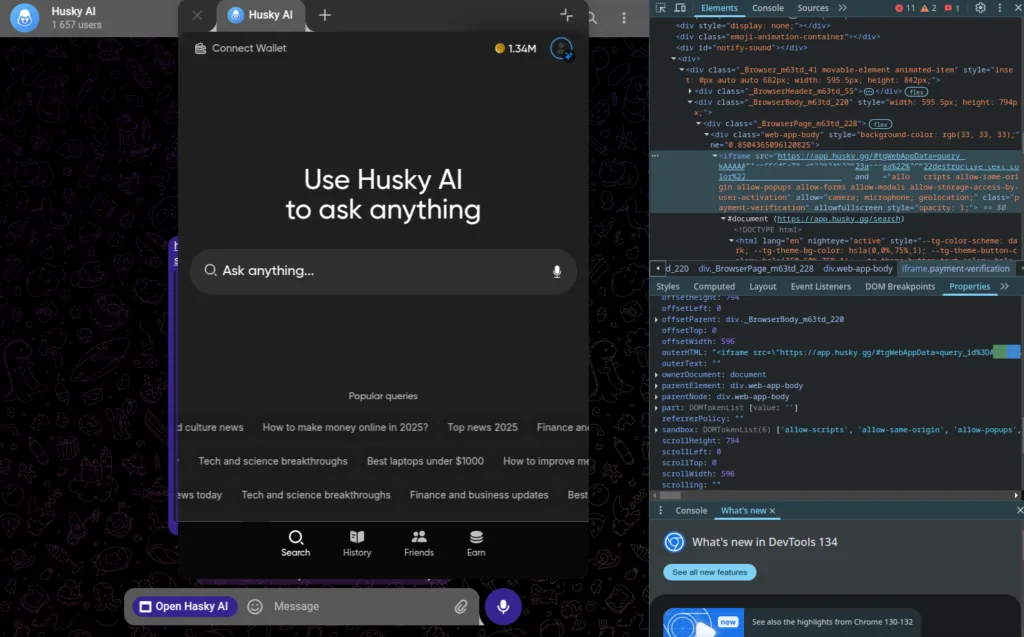The width and height of the screenshot is (1024, 637).
Task: Open the Styles pane tab
Action: coord(667,286)
